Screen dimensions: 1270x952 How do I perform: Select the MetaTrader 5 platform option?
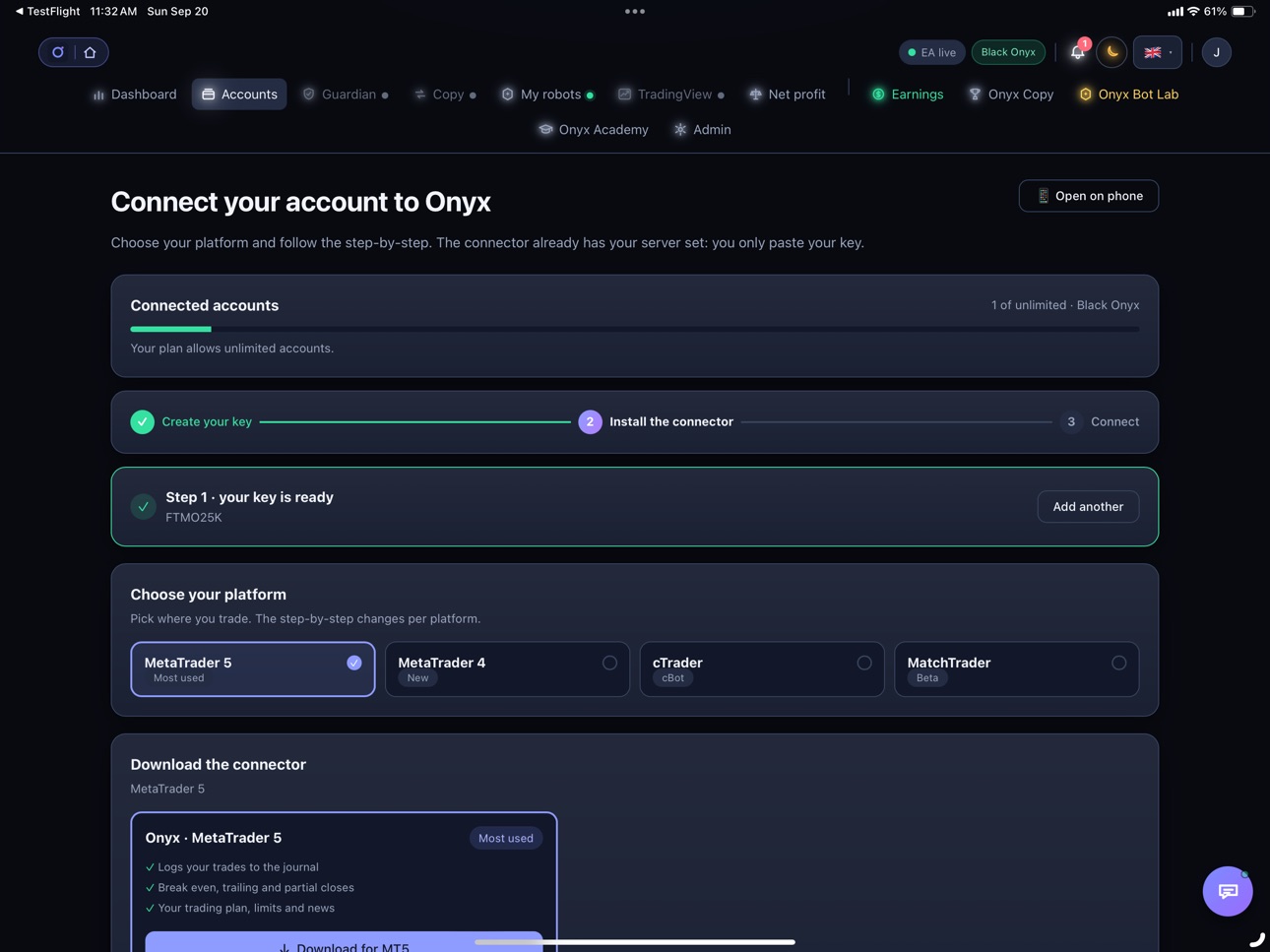[253, 669]
